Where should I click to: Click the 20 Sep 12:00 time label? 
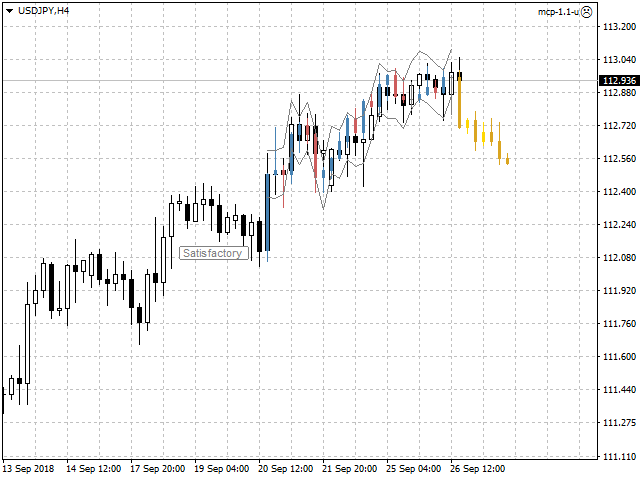pos(286,468)
